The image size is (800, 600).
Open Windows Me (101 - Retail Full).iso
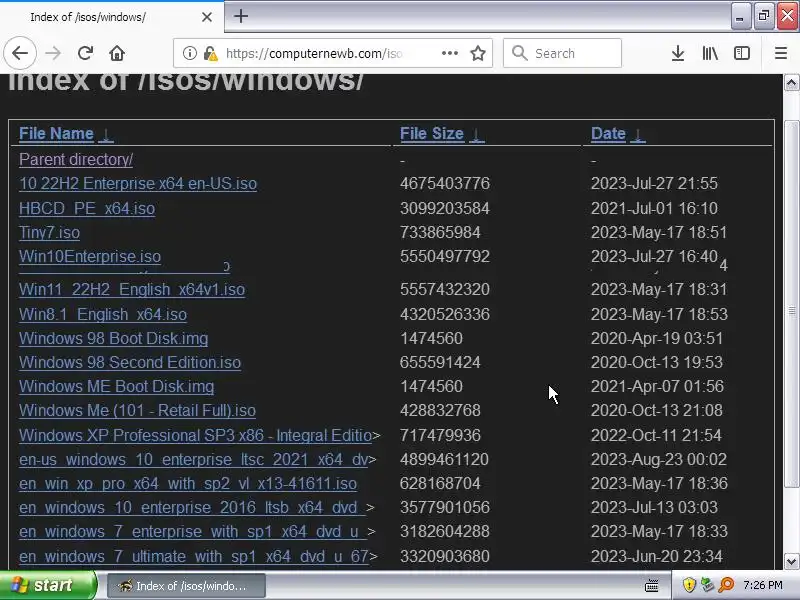(137, 411)
